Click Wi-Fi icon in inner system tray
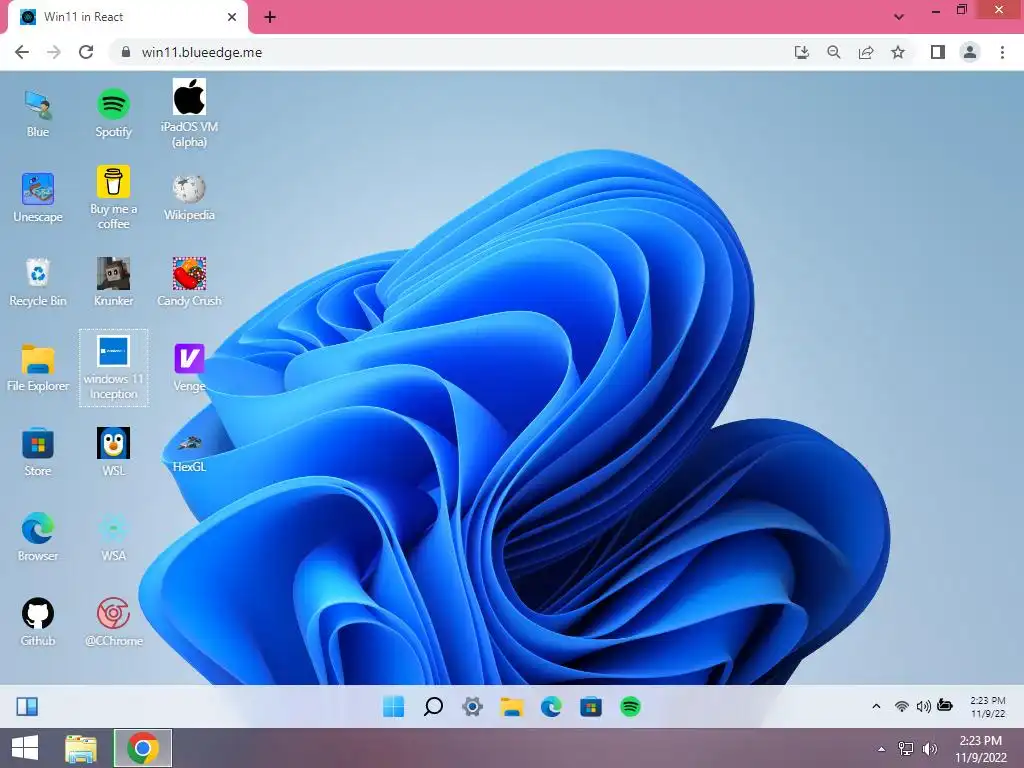The width and height of the screenshot is (1024, 768). pyautogui.click(x=902, y=706)
